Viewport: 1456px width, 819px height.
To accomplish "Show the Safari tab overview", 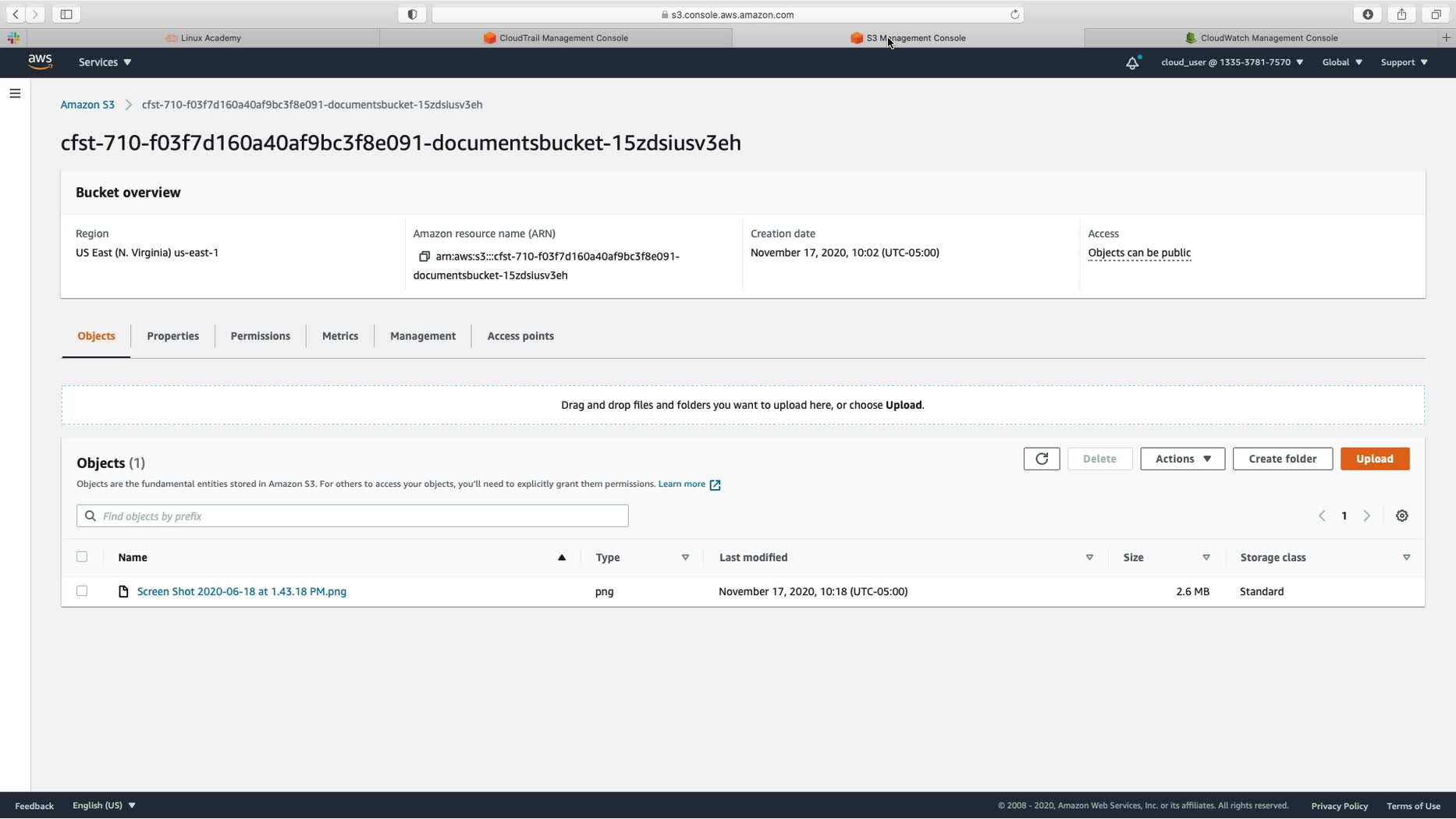I will [1436, 14].
